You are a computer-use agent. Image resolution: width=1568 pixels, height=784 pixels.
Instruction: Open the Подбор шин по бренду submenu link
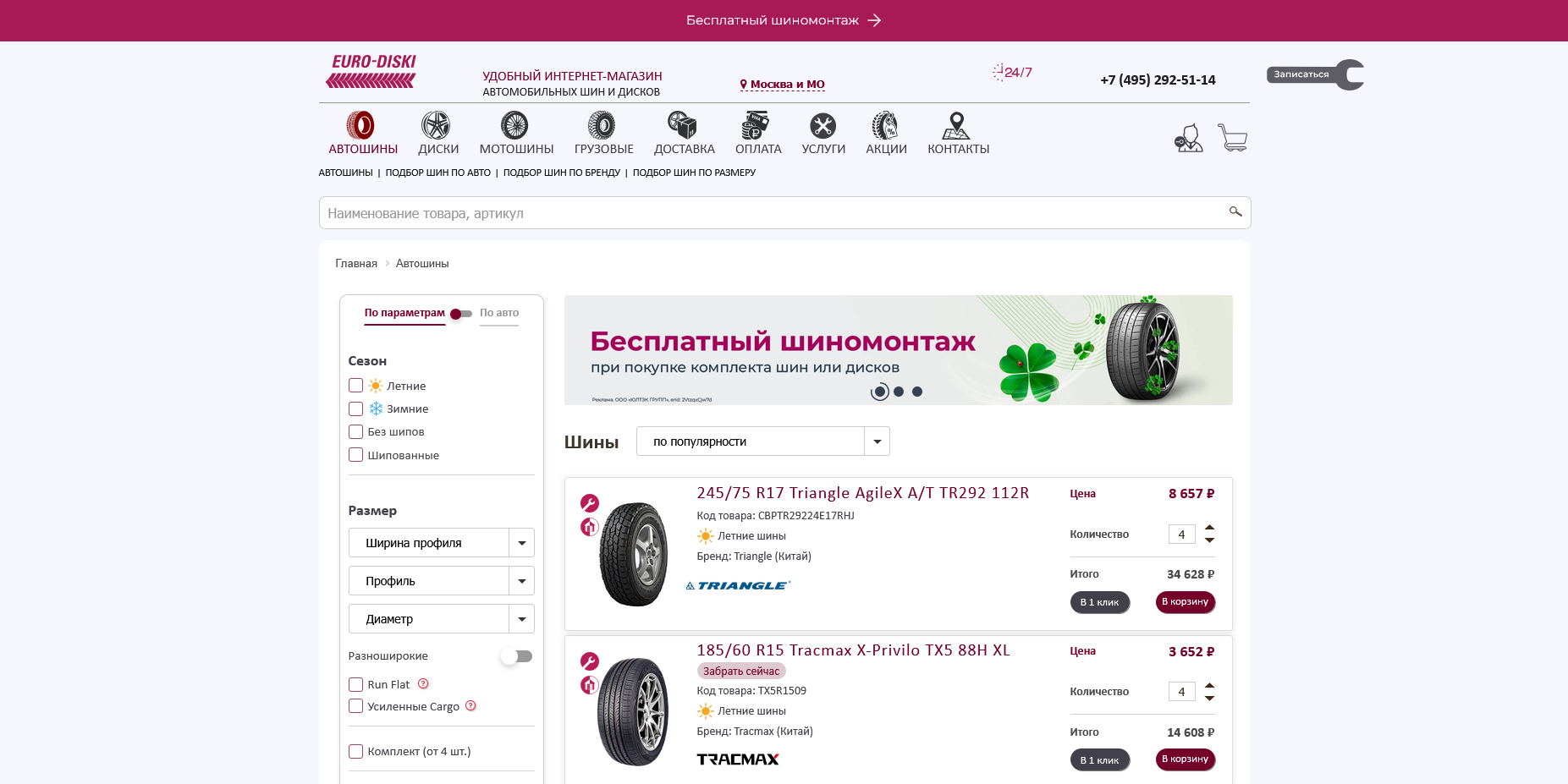pos(562,173)
